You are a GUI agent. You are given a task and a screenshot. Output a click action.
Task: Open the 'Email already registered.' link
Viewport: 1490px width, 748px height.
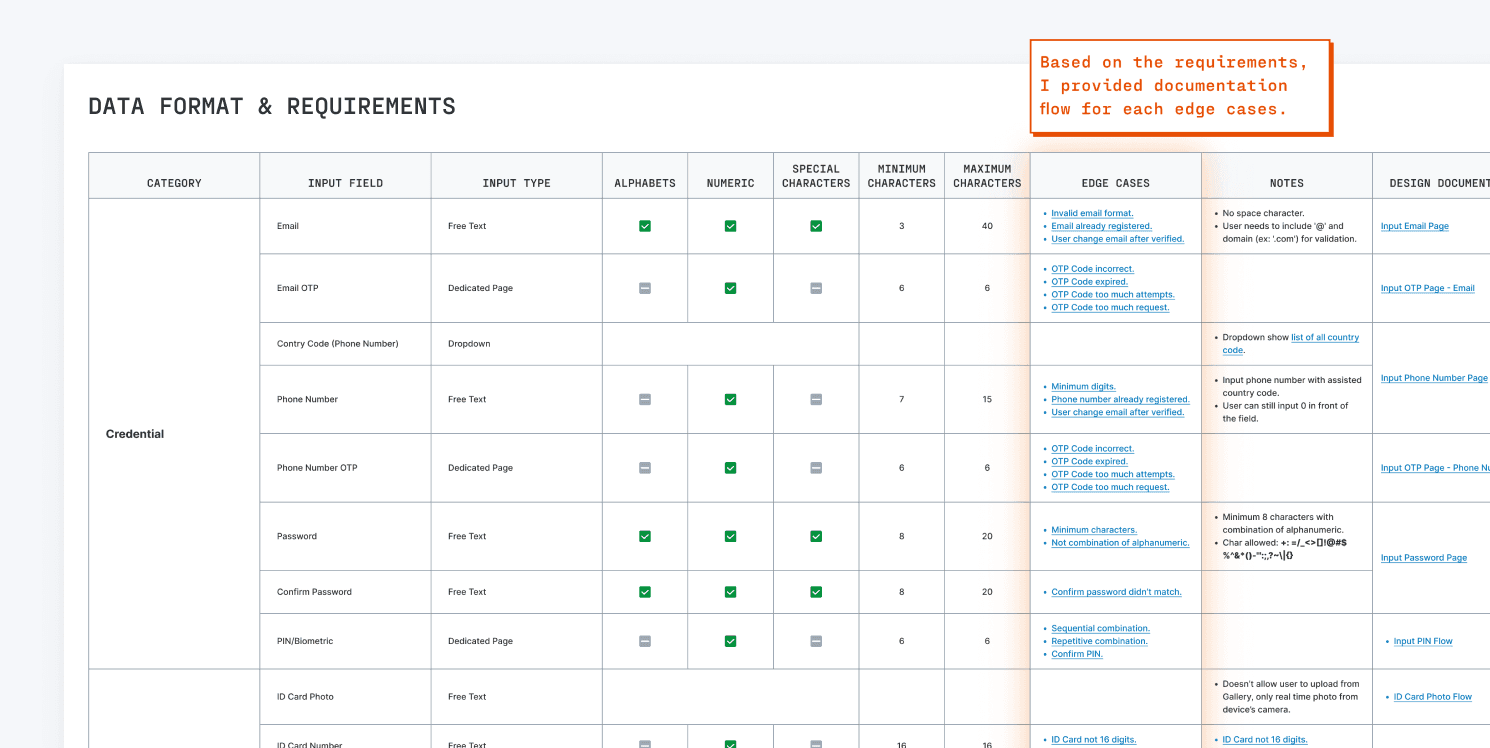(x=1101, y=226)
